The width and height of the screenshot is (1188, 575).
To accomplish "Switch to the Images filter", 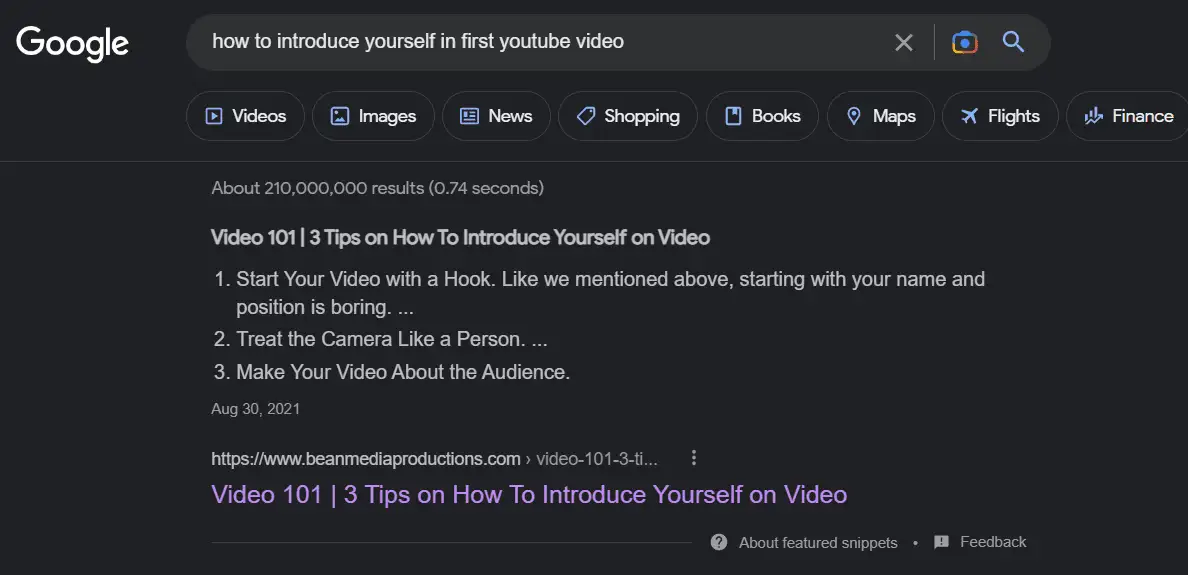I will coord(374,116).
